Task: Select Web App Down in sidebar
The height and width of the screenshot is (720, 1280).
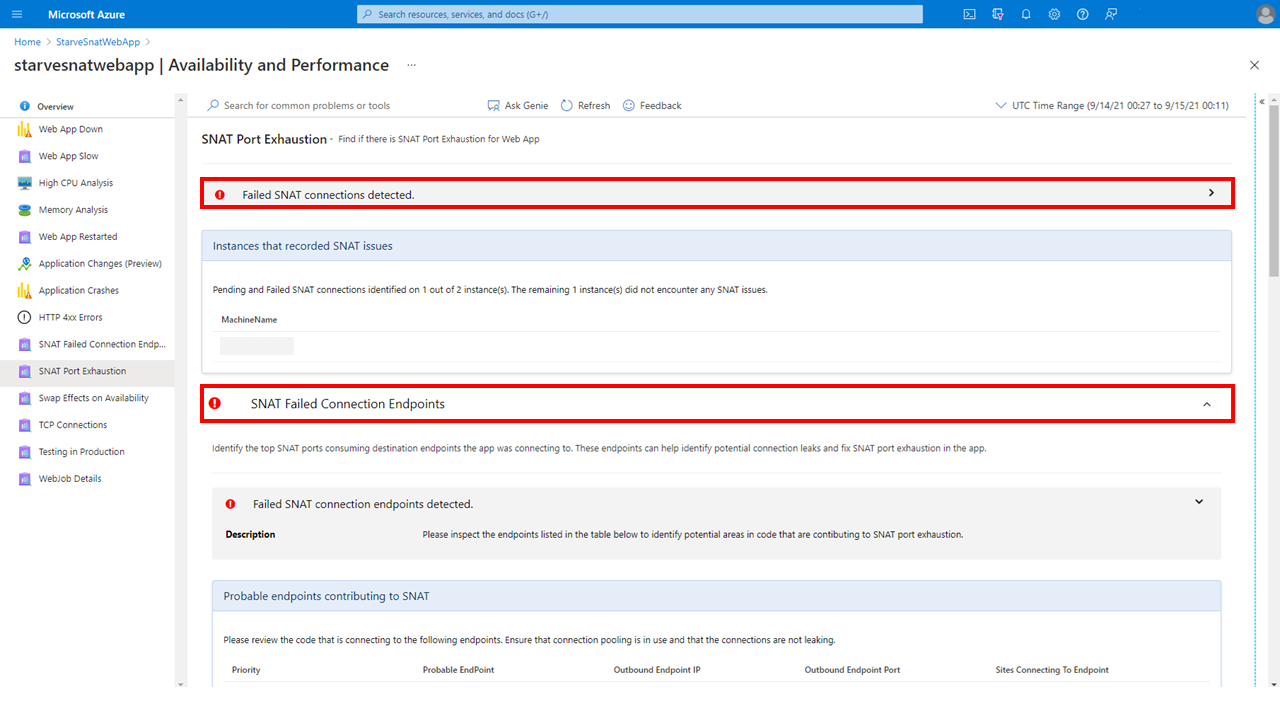Action: point(70,129)
